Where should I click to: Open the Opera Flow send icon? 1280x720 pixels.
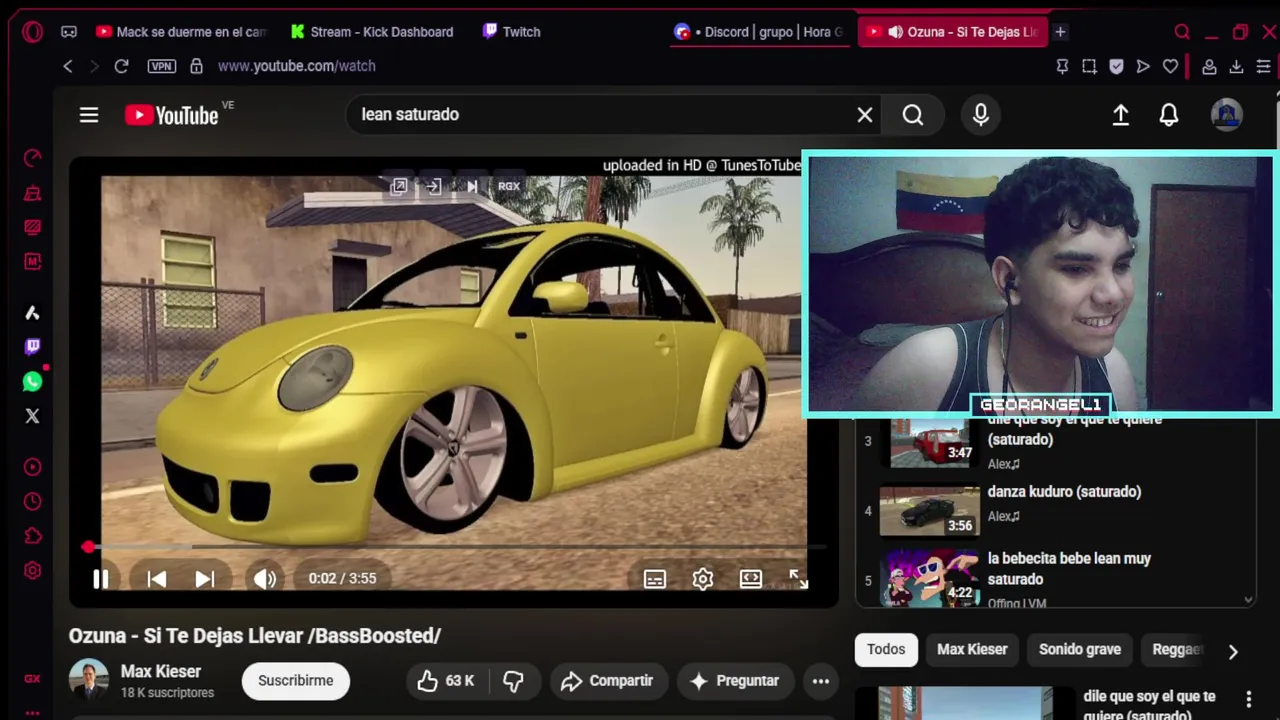point(1143,66)
